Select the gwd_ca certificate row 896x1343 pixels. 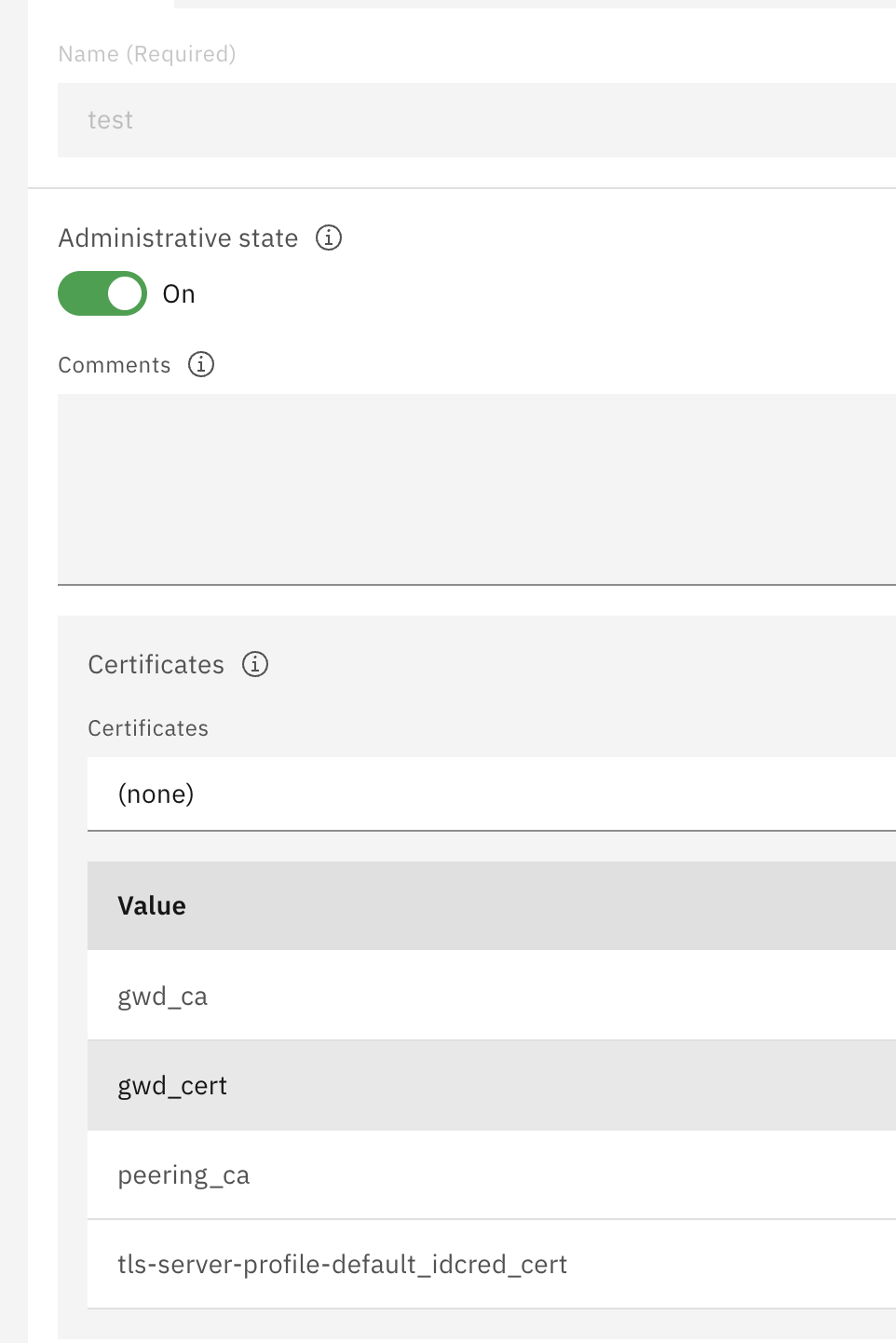coord(279,994)
